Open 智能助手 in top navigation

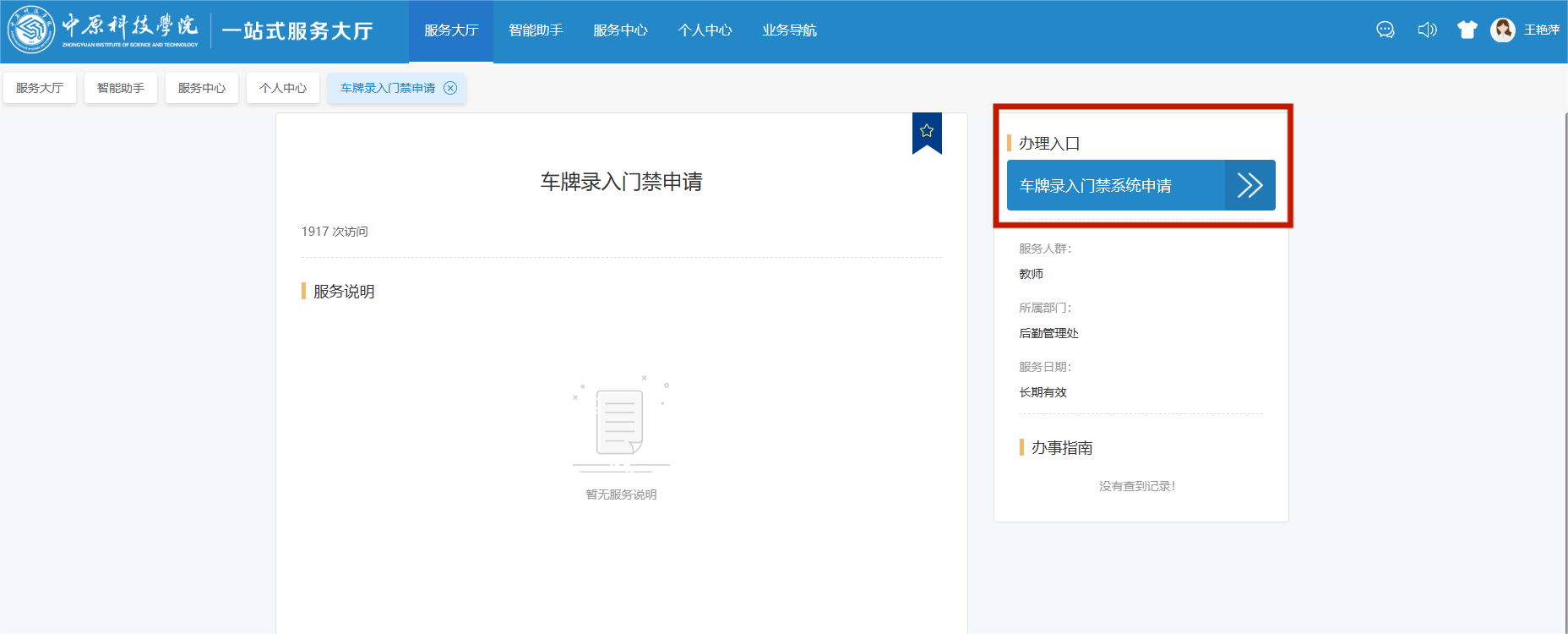point(536,30)
